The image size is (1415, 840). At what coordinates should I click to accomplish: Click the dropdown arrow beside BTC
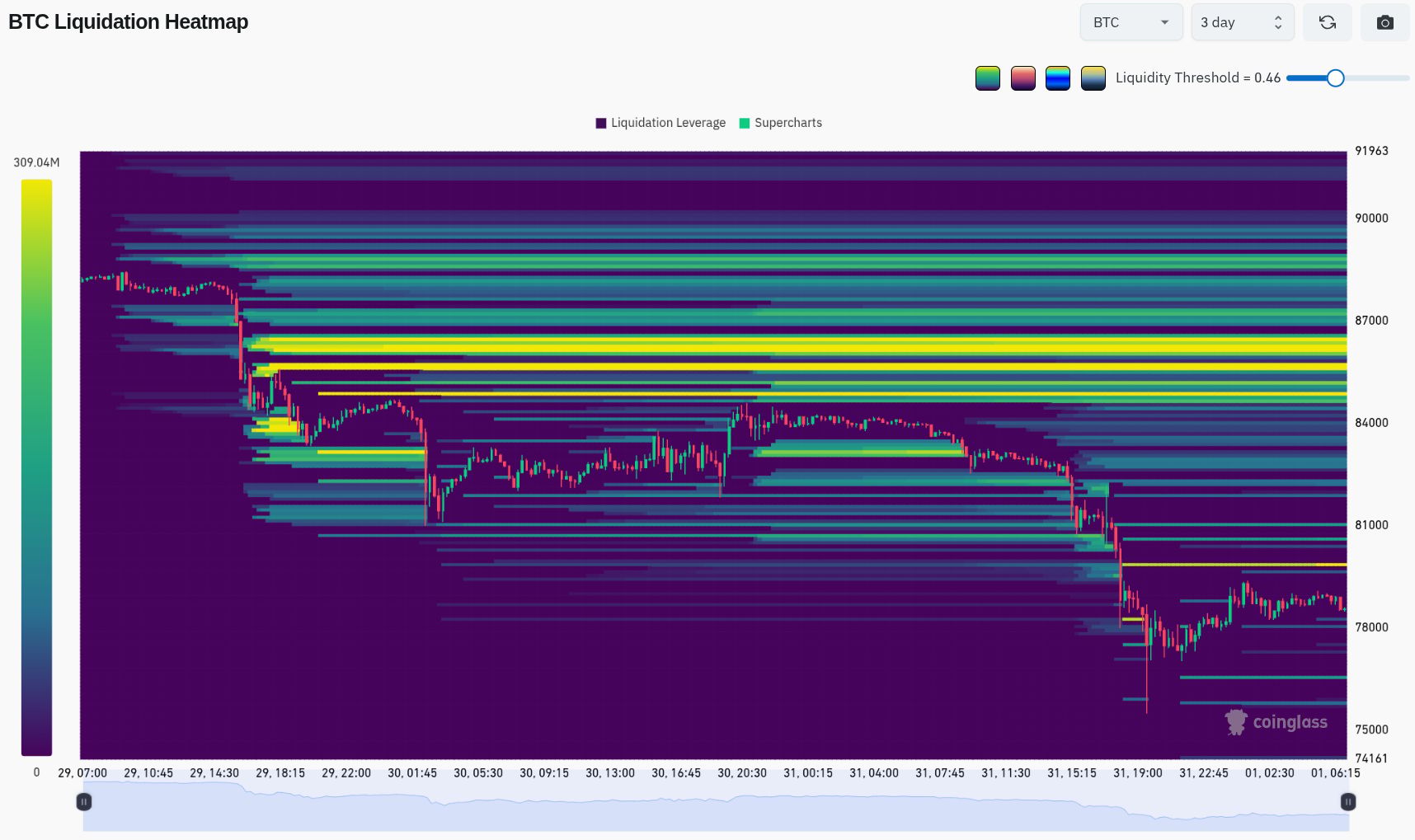[x=1164, y=22]
